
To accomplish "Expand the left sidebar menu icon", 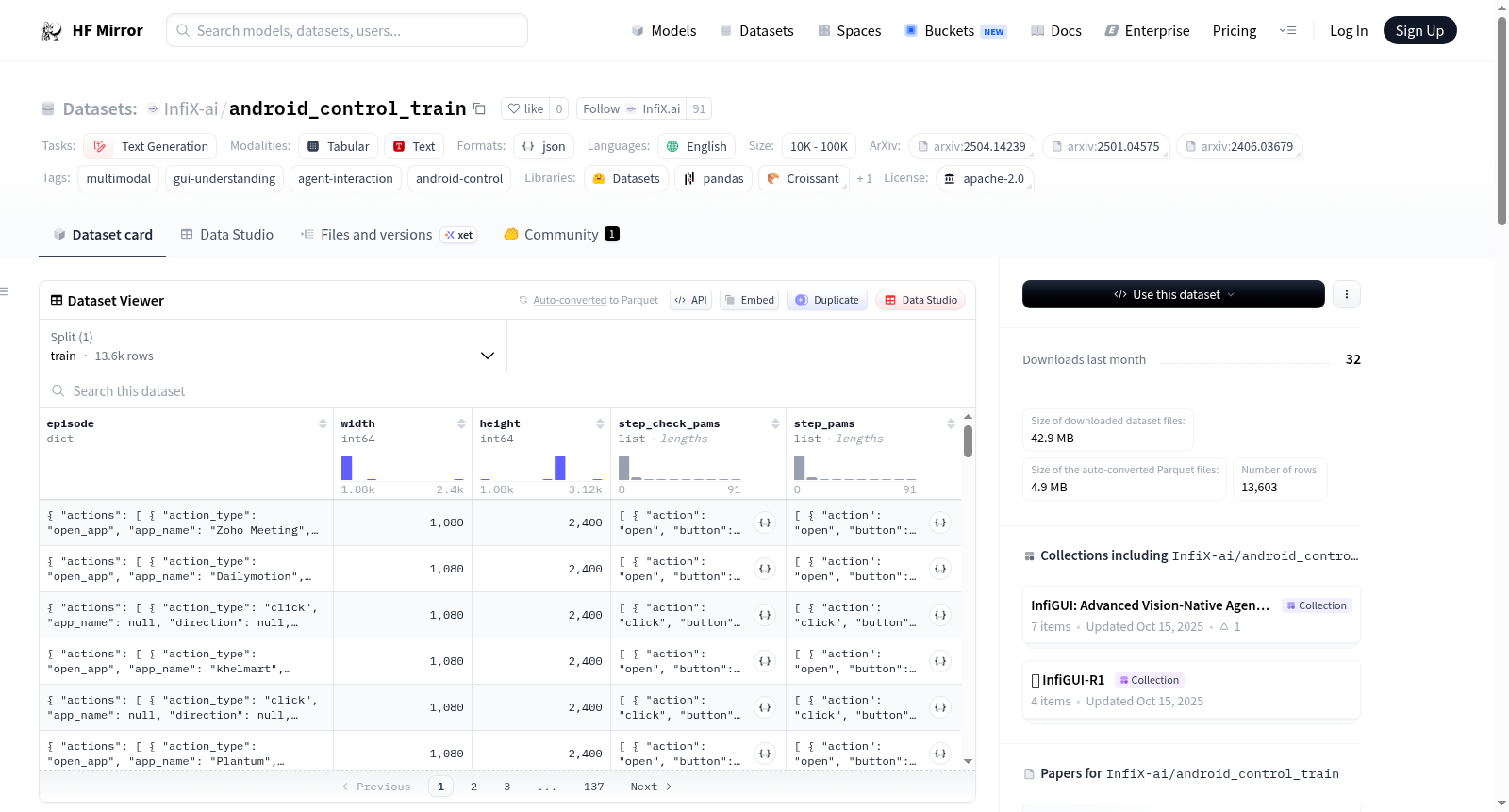I will coord(5,291).
